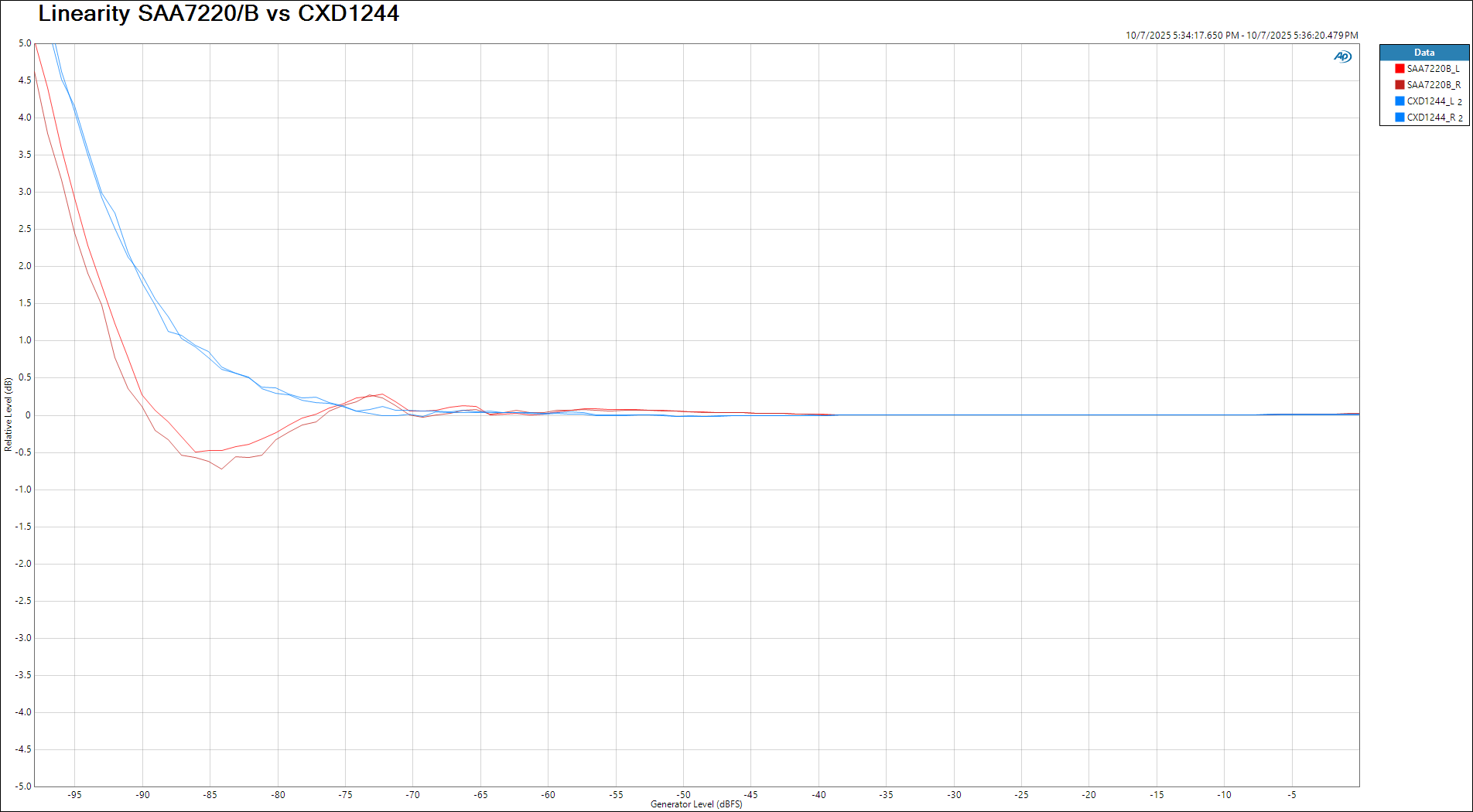This screenshot has width=1473, height=812.
Task: Click the Data legend header
Action: click(1423, 53)
